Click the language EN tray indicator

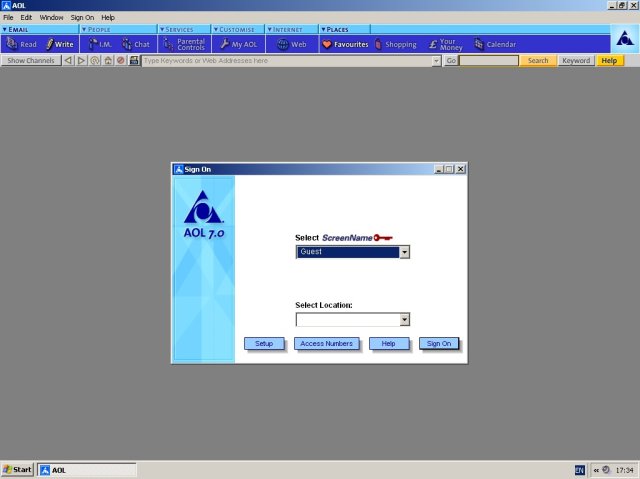point(579,470)
